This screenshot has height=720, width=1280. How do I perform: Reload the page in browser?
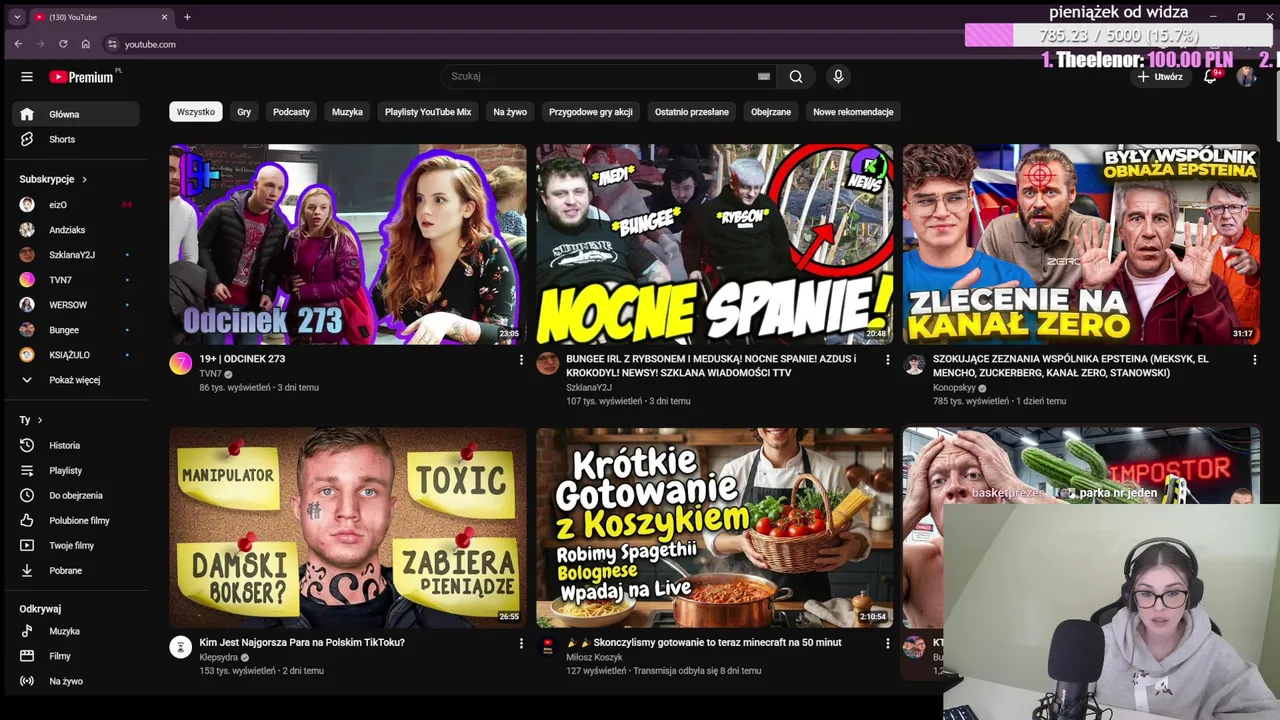click(63, 44)
